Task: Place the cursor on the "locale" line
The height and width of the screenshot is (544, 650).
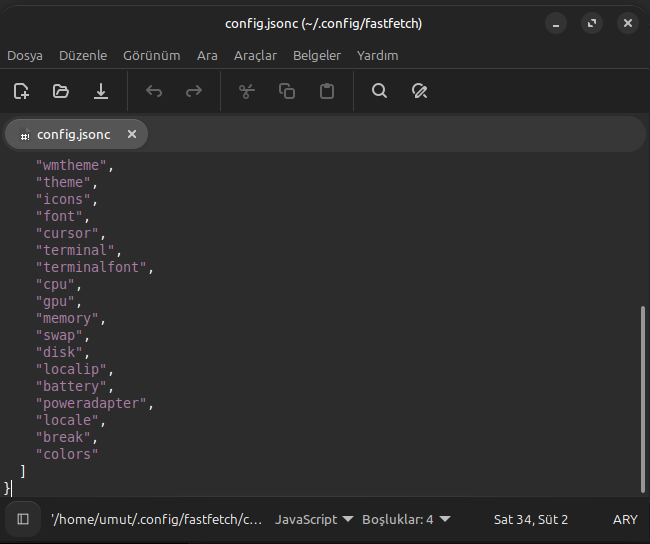Action: (70, 420)
